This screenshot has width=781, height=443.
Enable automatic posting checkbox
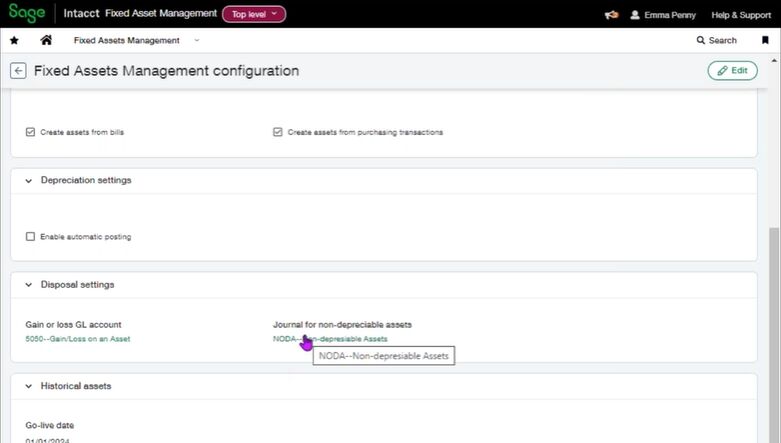tap(30, 236)
